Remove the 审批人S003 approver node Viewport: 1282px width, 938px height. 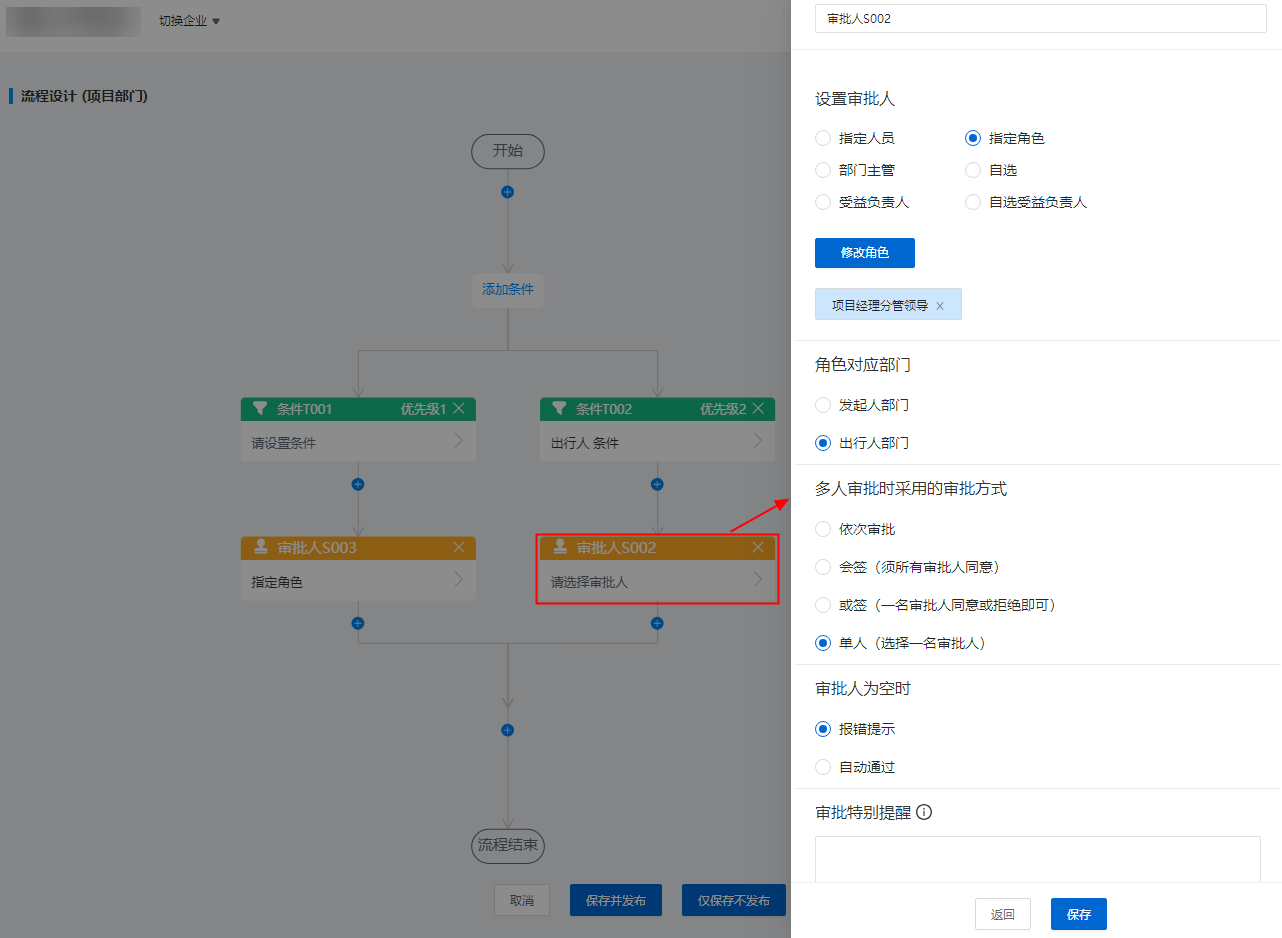pos(459,547)
